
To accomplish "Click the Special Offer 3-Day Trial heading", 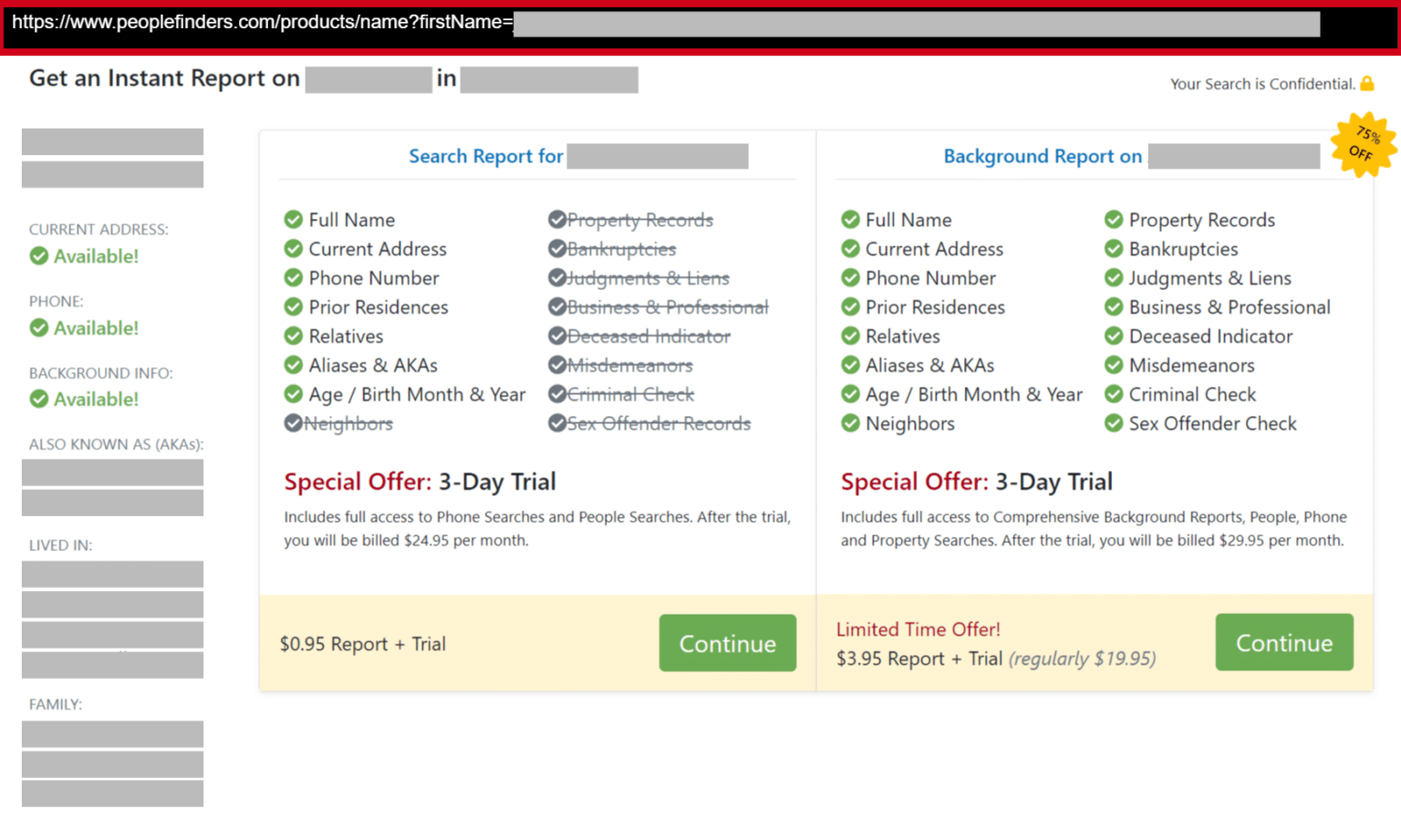I will tap(420, 482).
